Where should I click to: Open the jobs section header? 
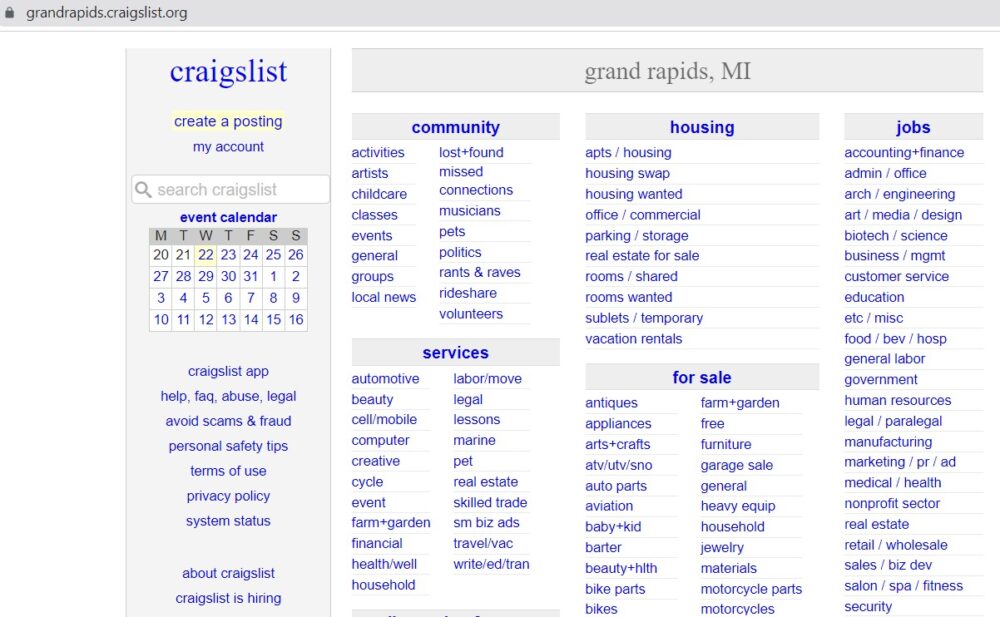coord(912,127)
